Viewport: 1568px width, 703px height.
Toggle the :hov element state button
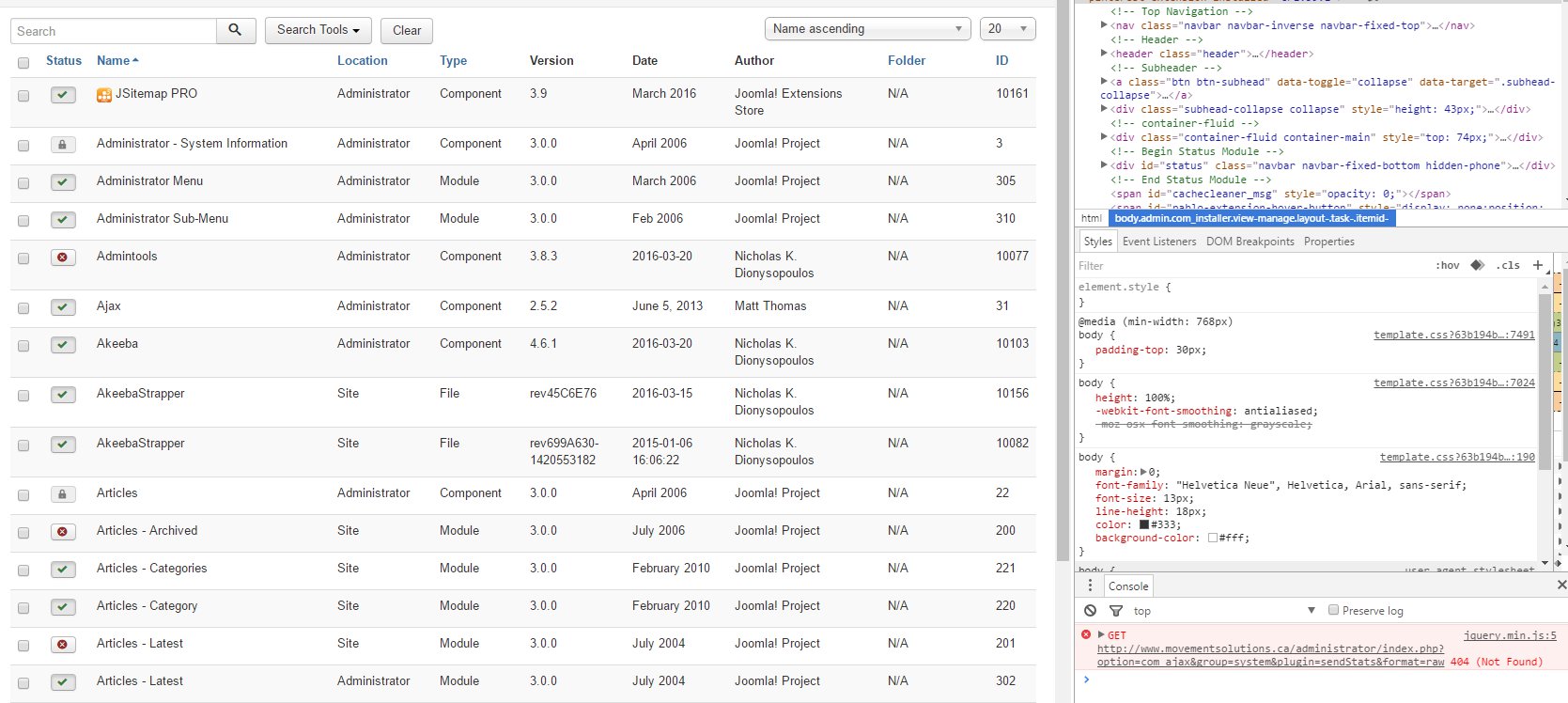1448,265
